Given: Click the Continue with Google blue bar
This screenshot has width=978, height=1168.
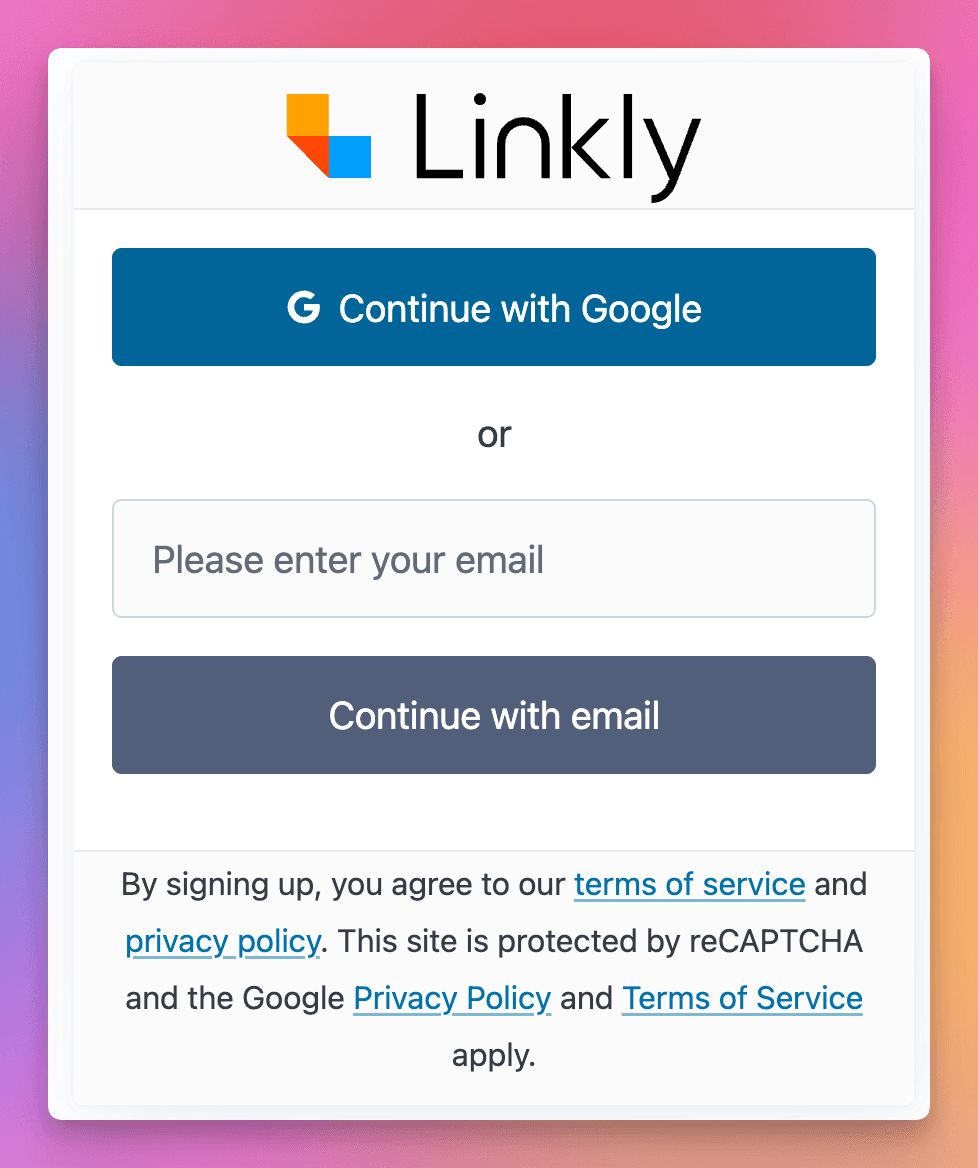Looking at the screenshot, I should 494,307.
